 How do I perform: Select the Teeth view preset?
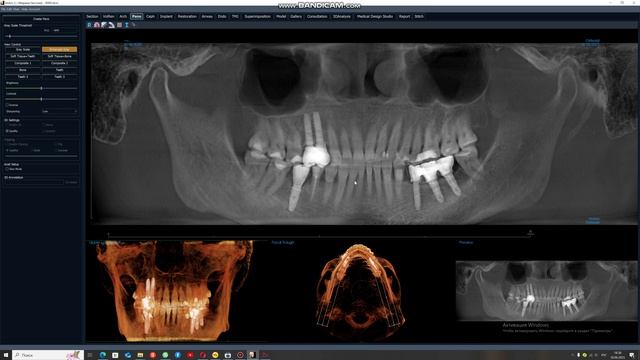coord(59,70)
